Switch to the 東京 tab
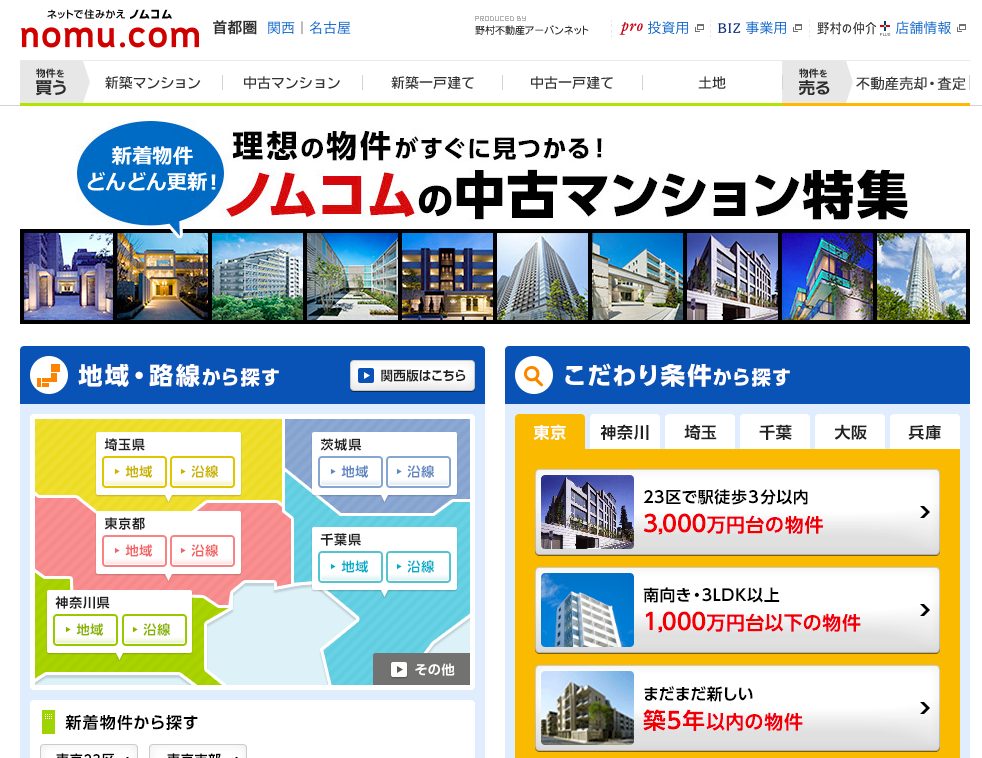 (x=550, y=432)
